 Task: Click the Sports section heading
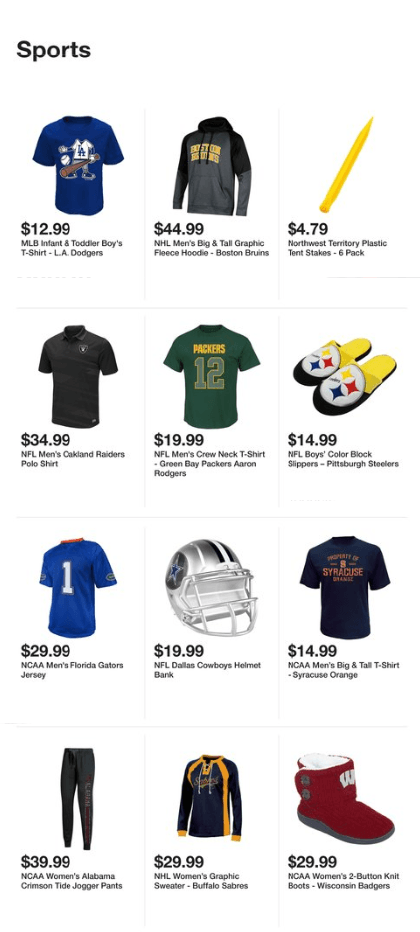[53, 50]
